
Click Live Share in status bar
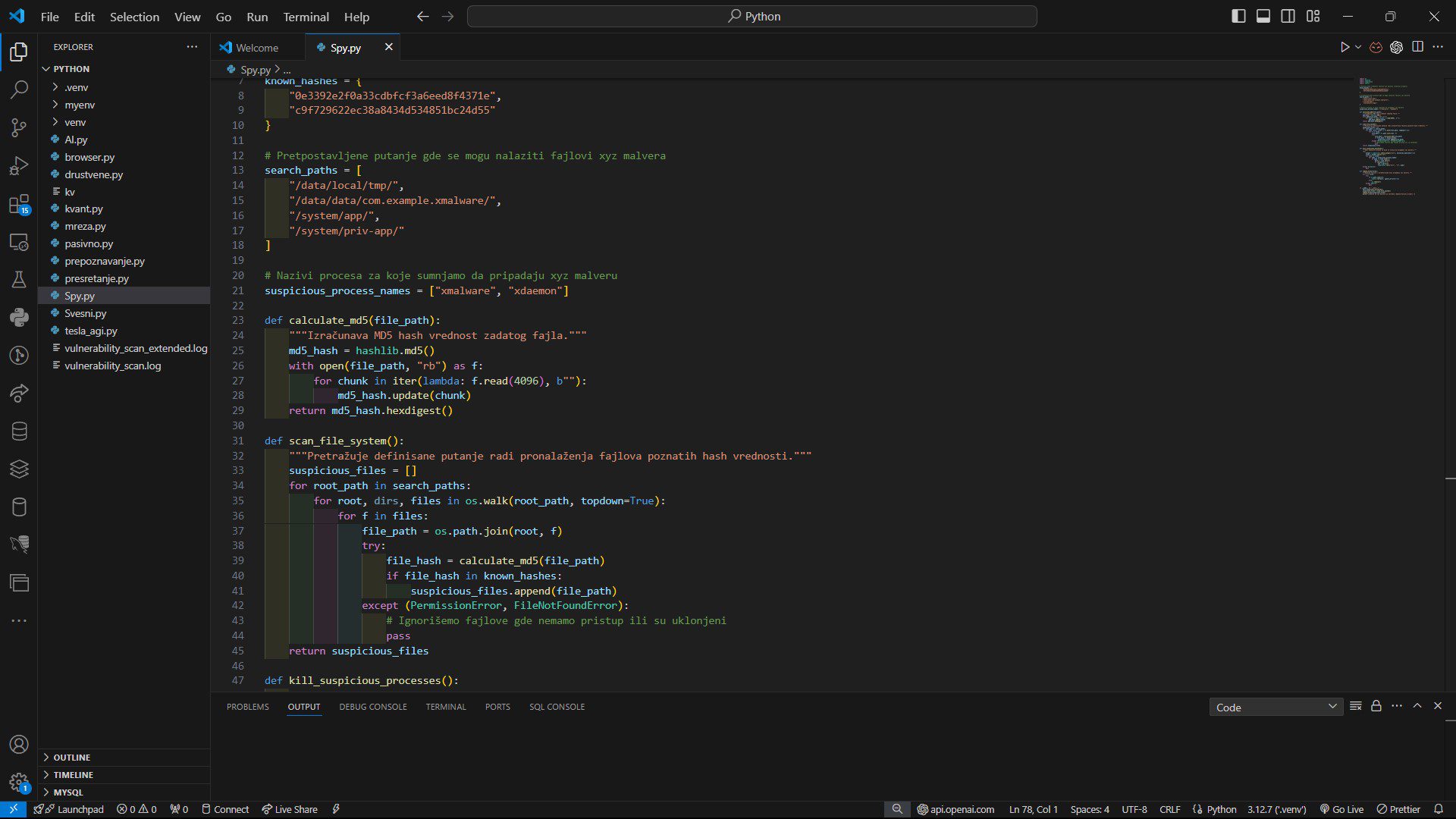290,809
